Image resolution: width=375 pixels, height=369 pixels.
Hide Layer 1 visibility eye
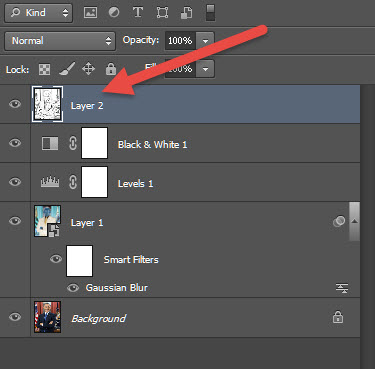15,221
